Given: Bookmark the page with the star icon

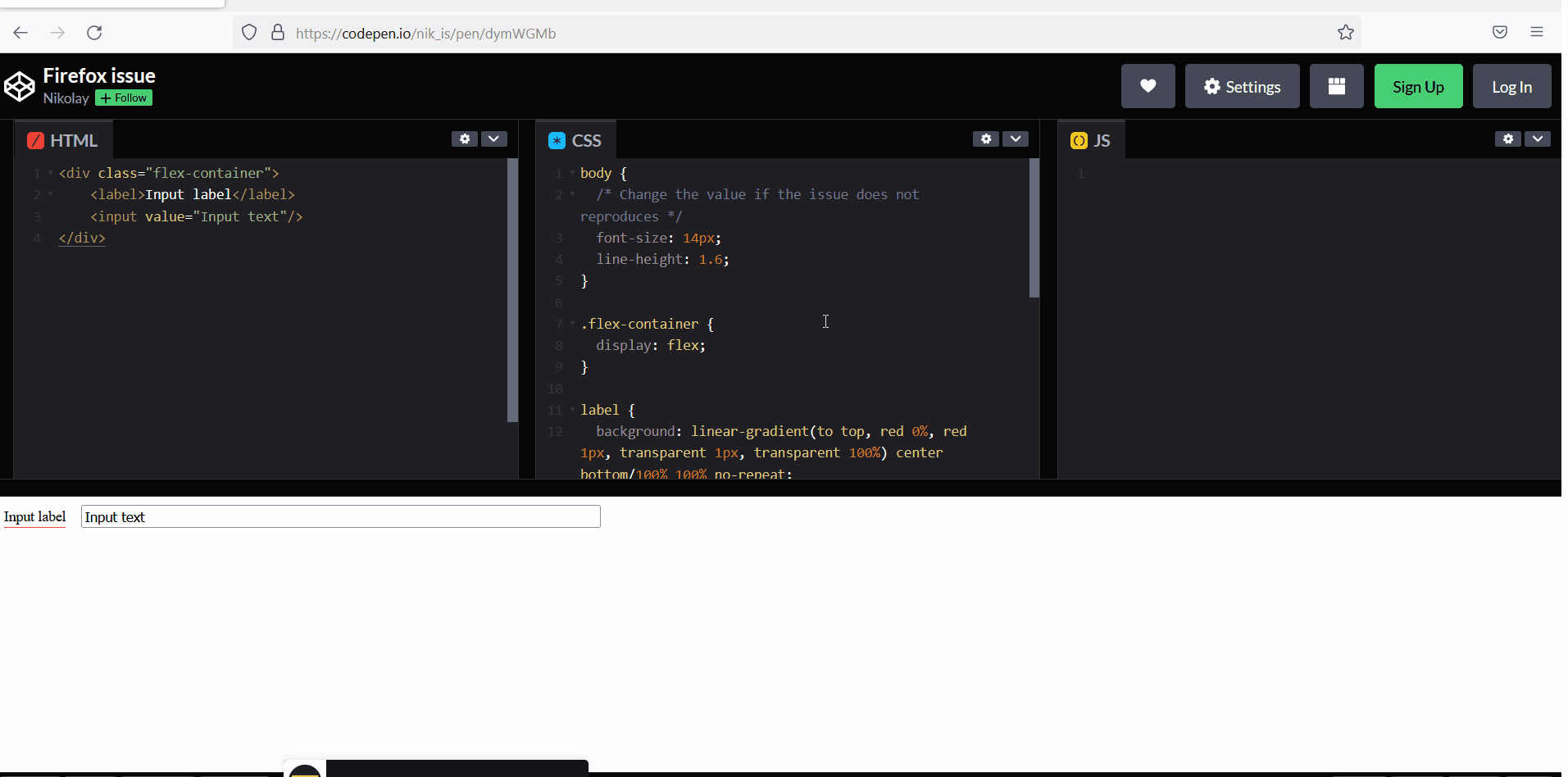Looking at the screenshot, I should click(x=1345, y=33).
